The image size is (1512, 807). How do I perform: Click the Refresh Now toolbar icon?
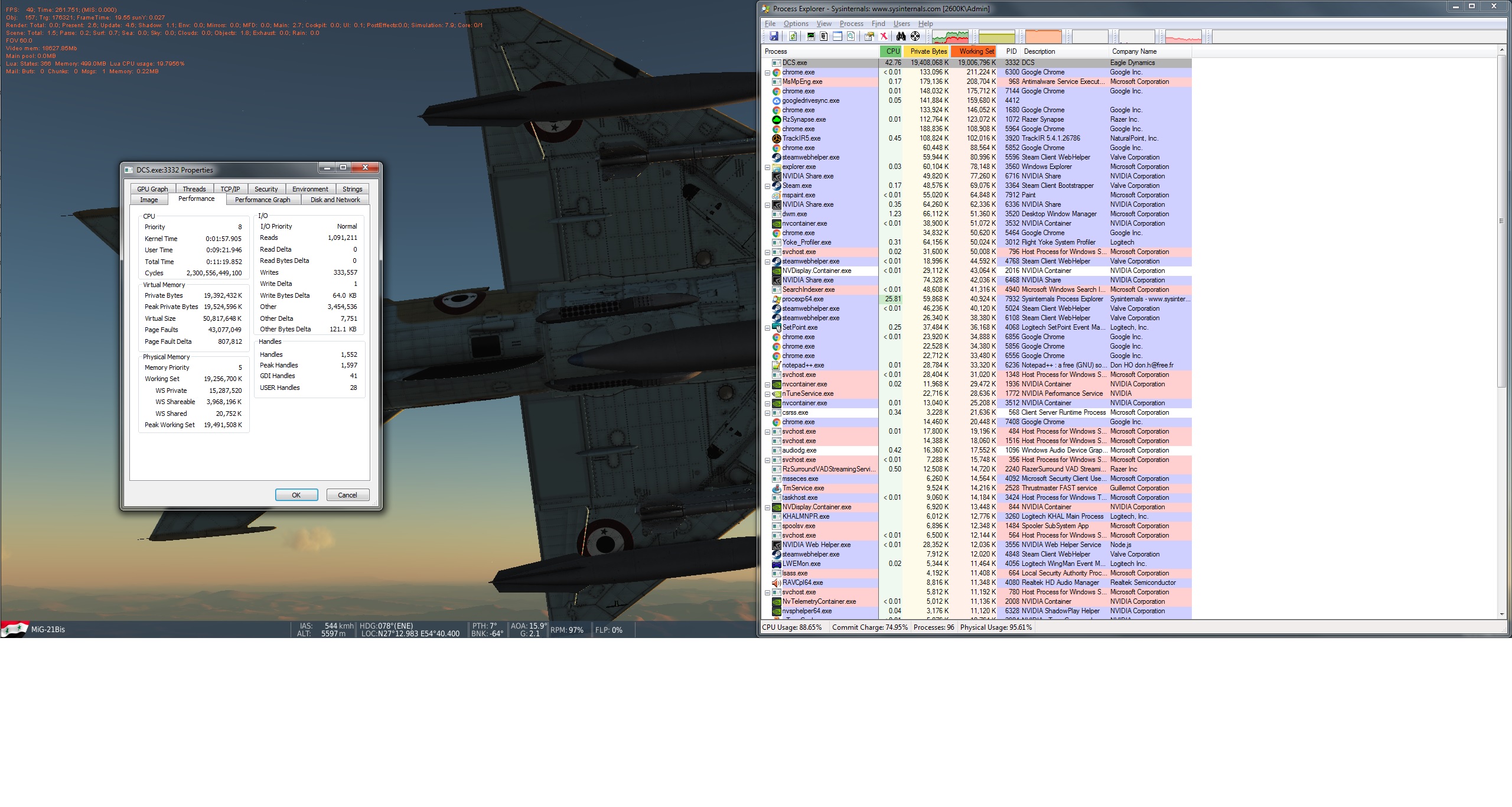(793, 37)
